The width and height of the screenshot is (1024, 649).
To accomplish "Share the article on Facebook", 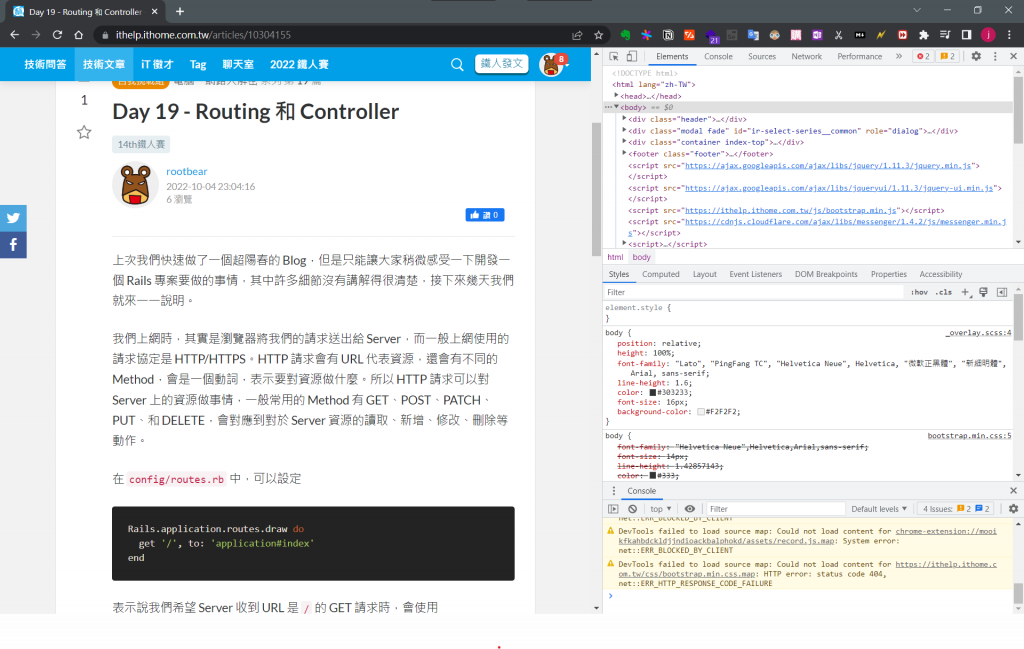I will click(13, 245).
